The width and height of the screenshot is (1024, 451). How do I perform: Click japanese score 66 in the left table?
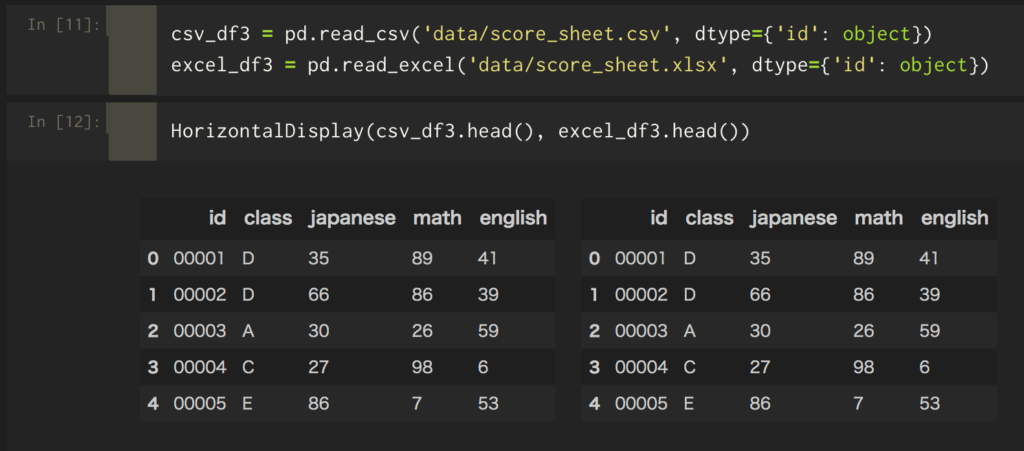[319, 295]
